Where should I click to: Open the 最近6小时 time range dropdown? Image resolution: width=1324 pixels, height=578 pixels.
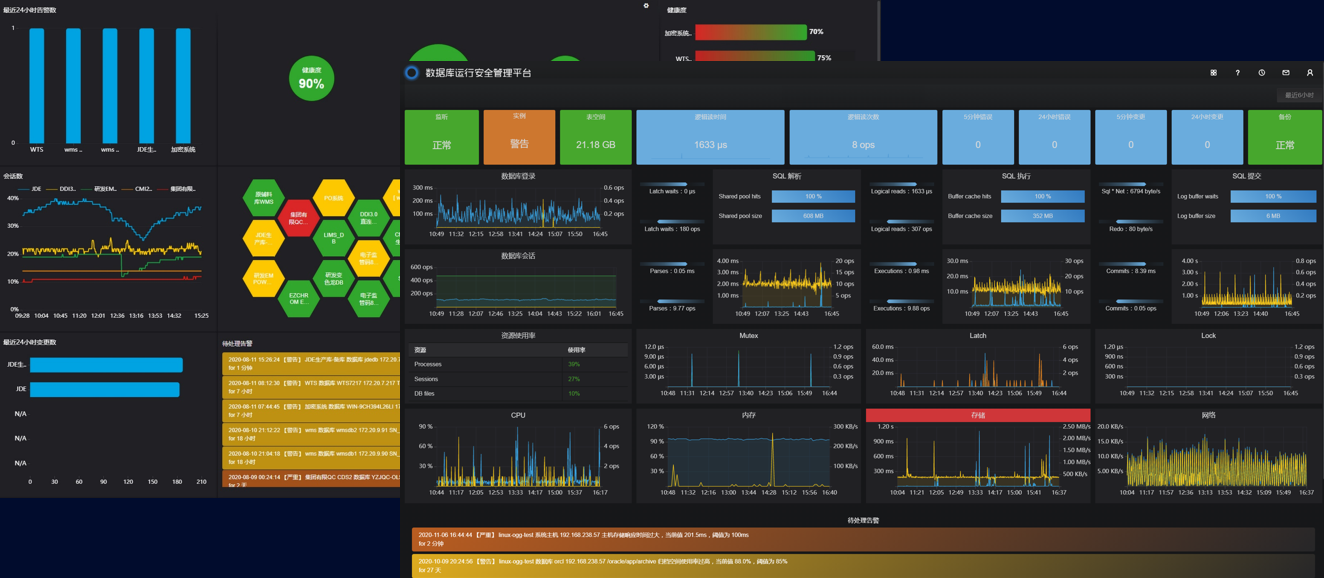1298,96
